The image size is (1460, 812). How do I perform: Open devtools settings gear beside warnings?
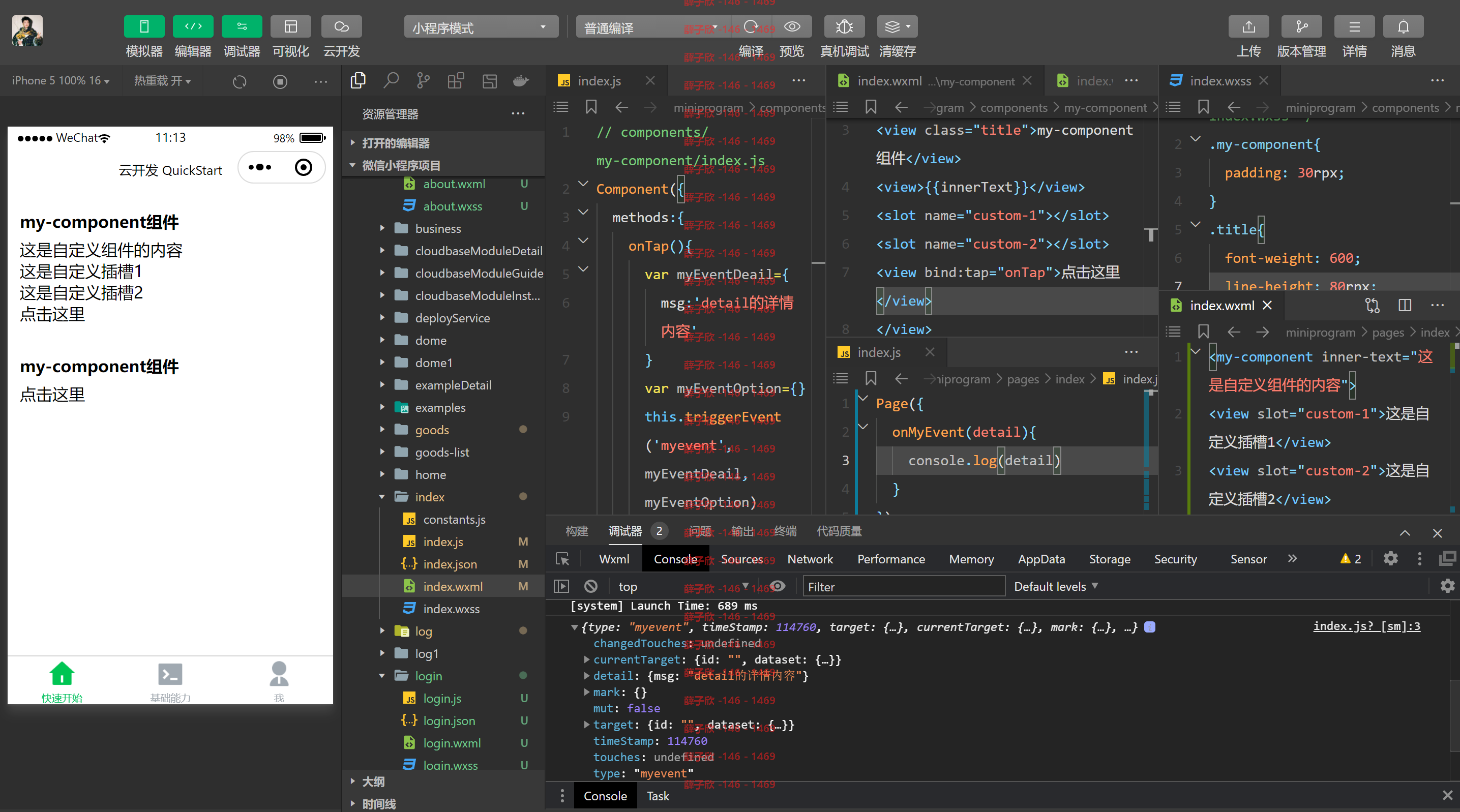point(1390,559)
